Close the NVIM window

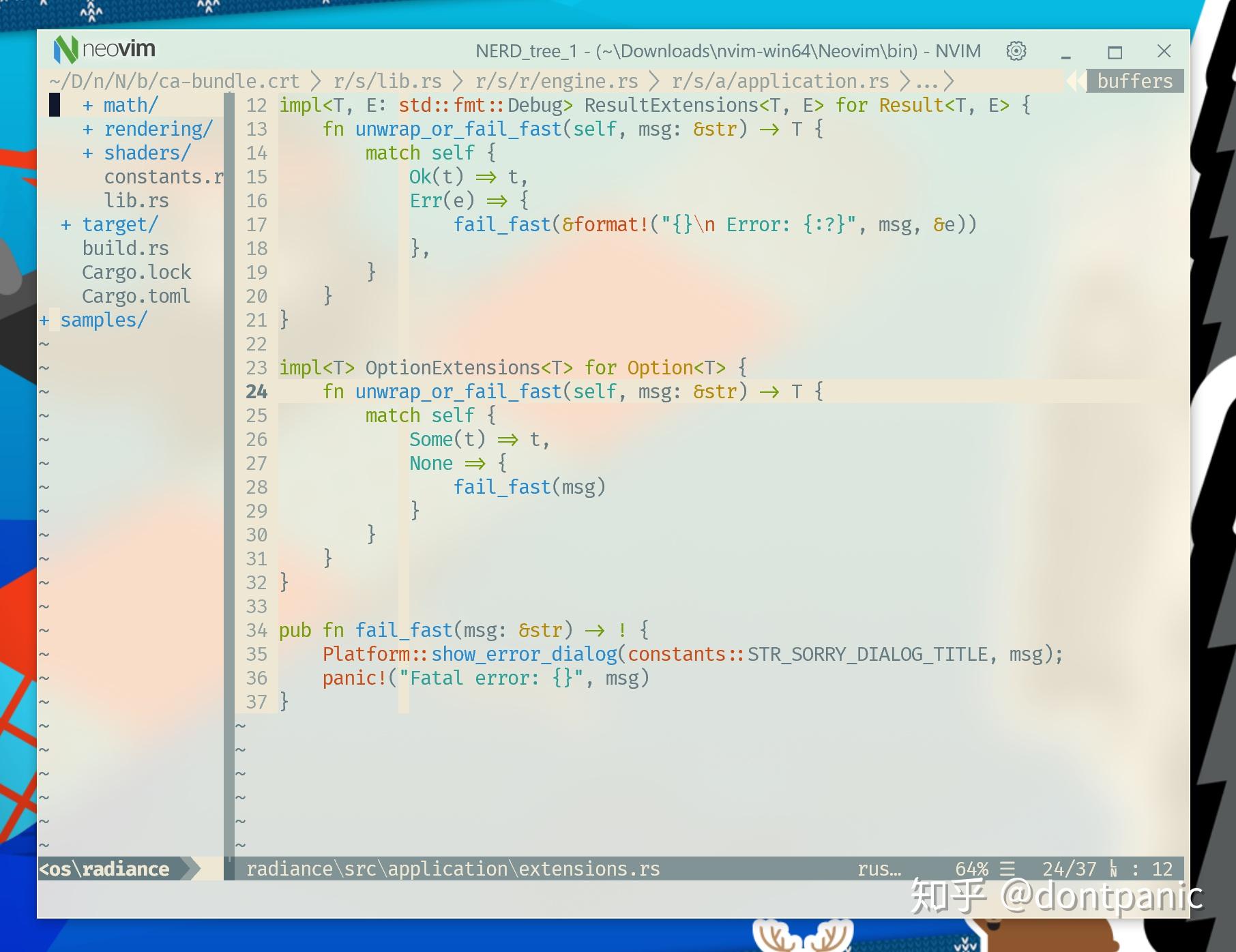(1164, 51)
